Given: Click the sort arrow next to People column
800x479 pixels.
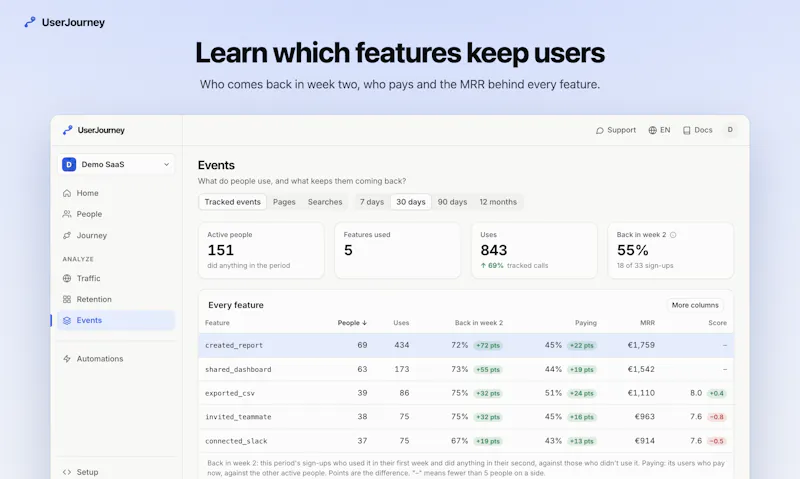Looking at the screenshot, I should 364,323.
